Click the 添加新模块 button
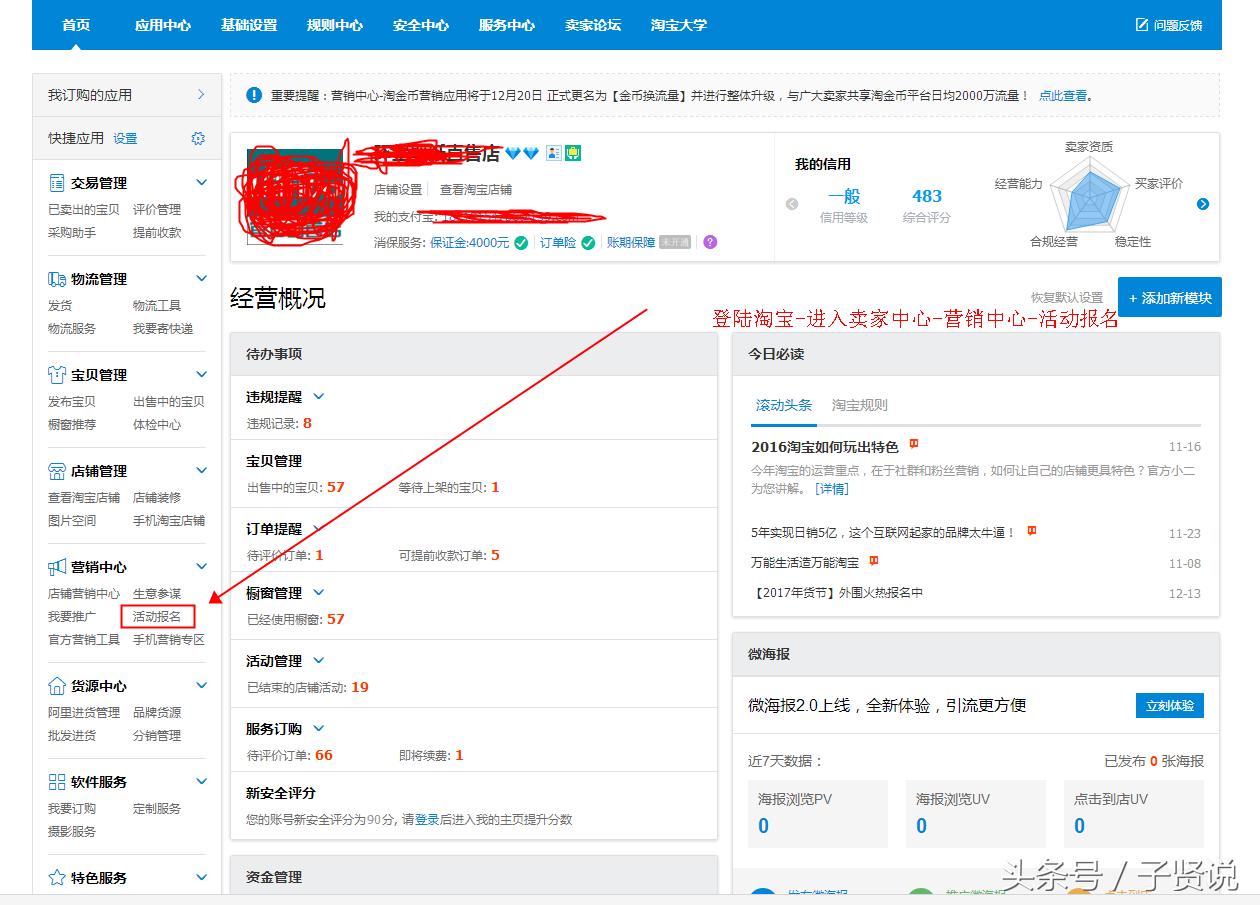Viewport: 1260px width, 905px height. pyautogui.click(x=1169, y=298)
